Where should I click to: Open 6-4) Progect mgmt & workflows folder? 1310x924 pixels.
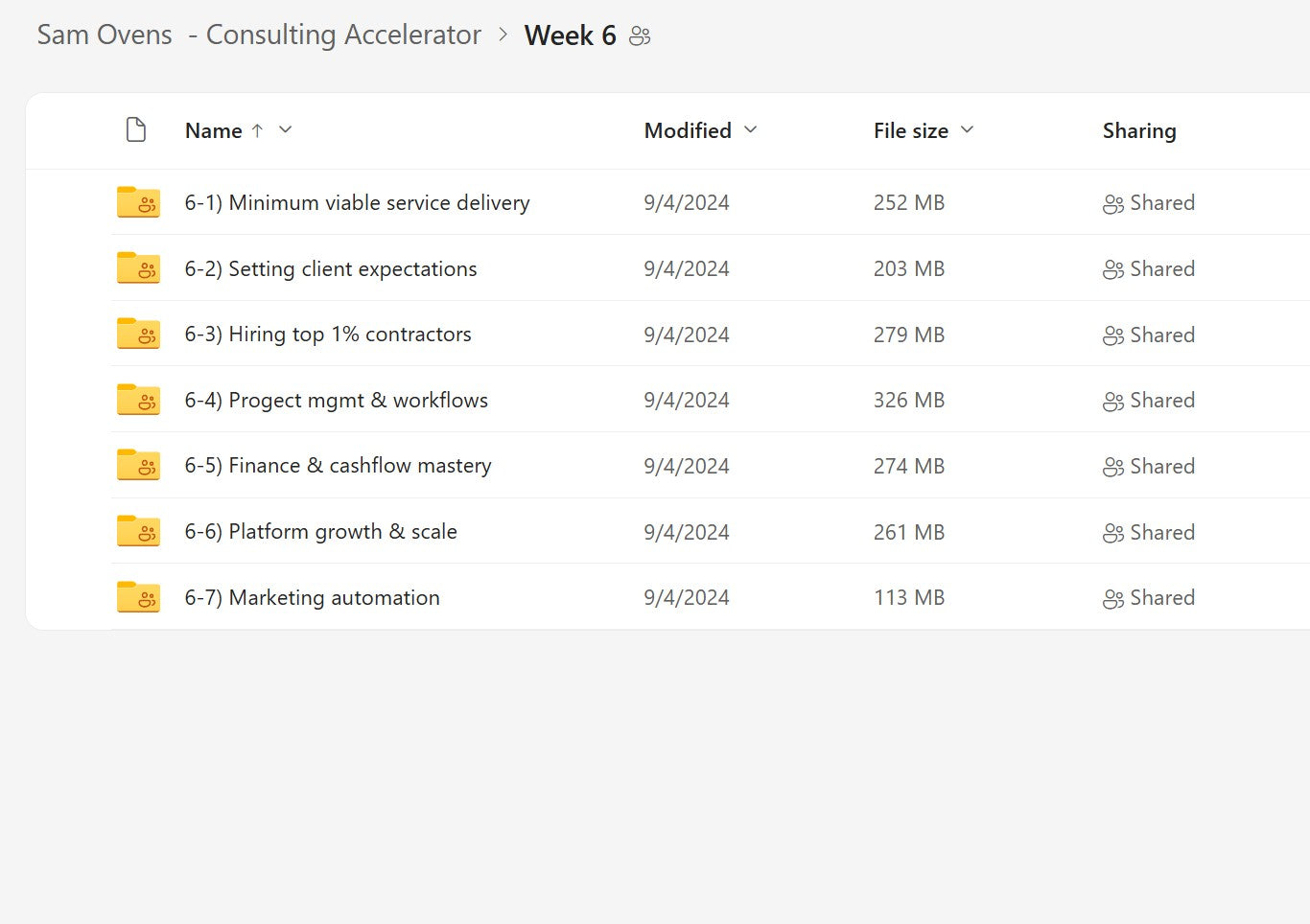point(337,400)
